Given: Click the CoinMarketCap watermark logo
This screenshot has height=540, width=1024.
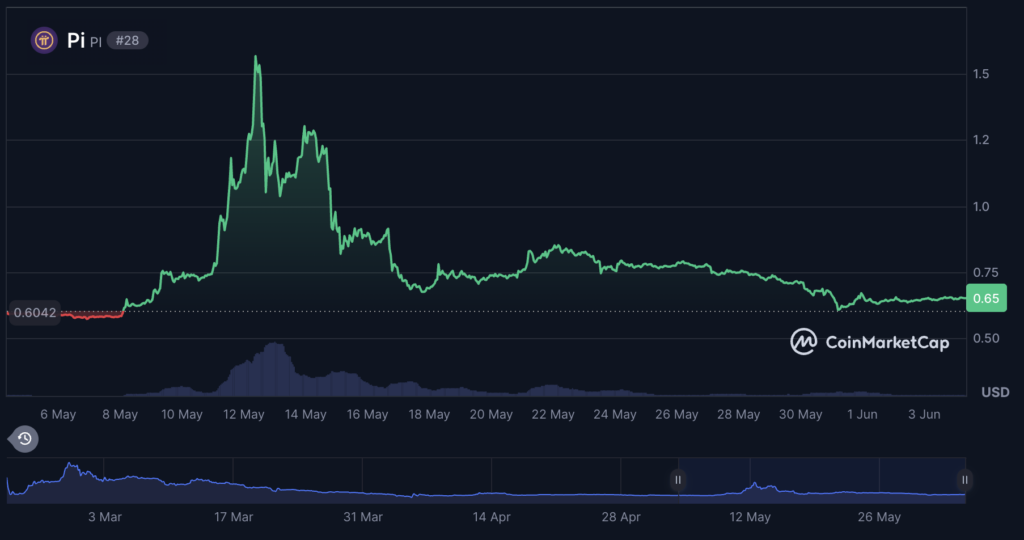Looking at the screenshot, I should 869,341.
